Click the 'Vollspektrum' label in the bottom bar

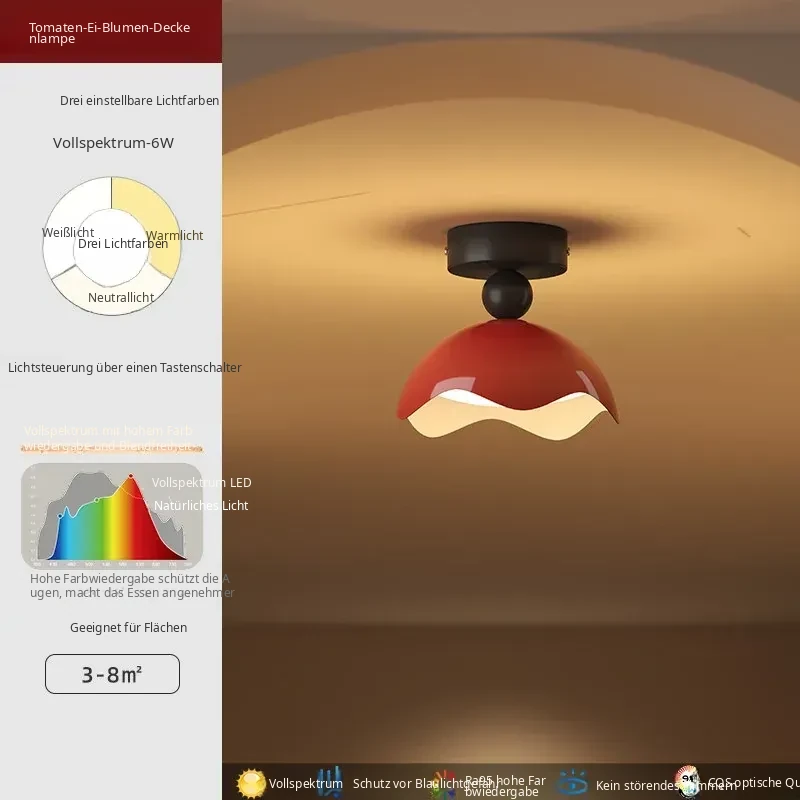(306, 784)
